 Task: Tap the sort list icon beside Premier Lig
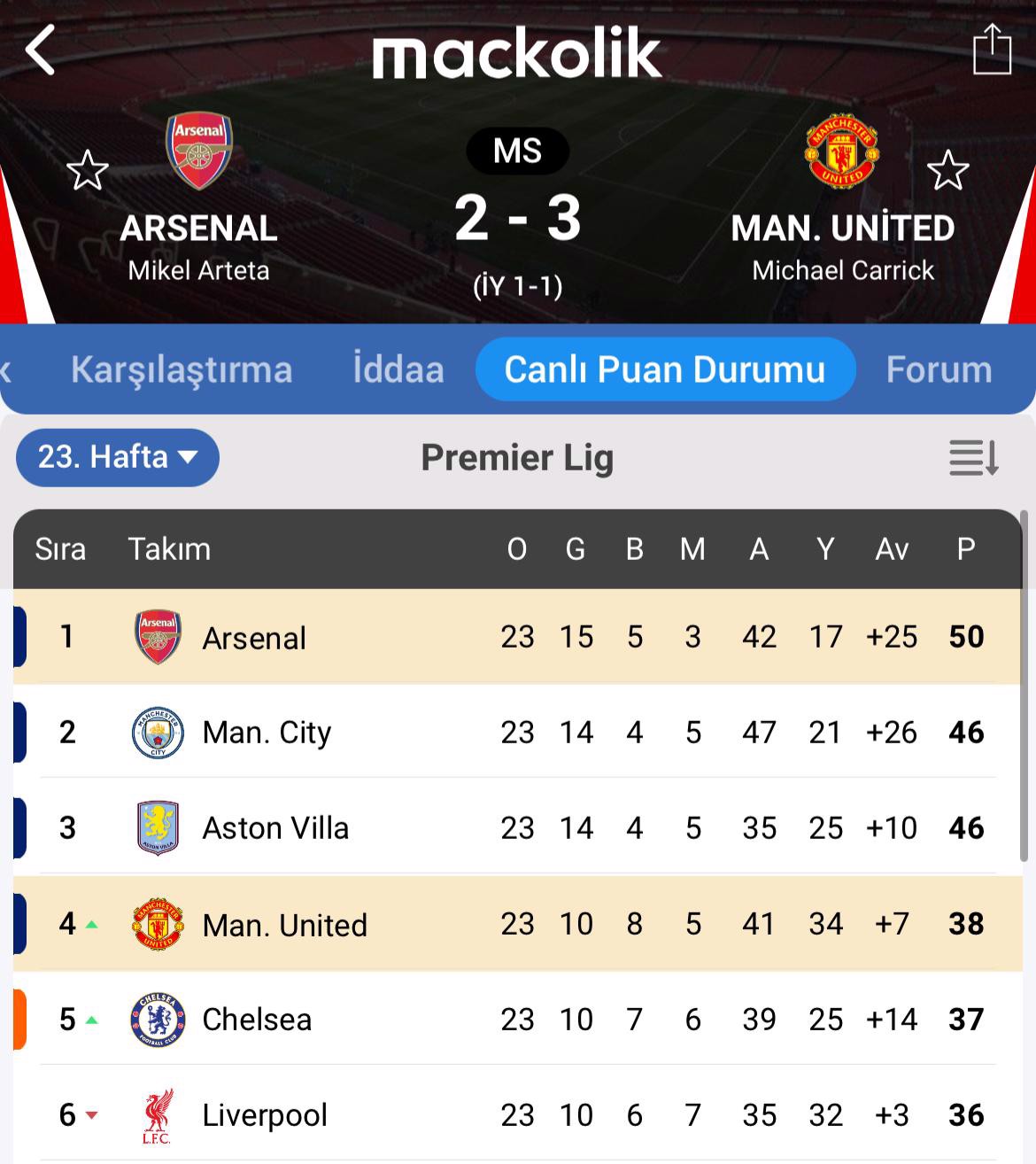click(x=973, y=458)
